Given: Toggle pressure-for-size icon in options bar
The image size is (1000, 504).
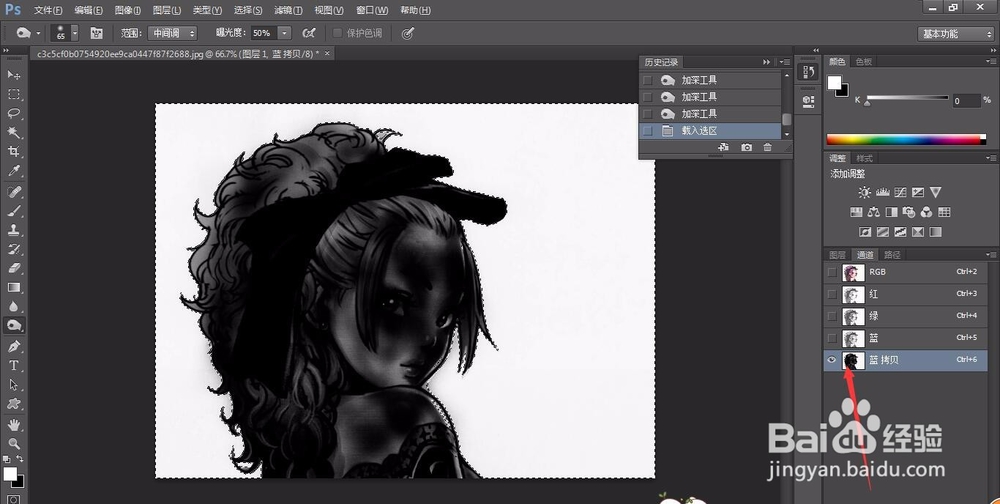Looking at the screenshot, I should (408, 33).
